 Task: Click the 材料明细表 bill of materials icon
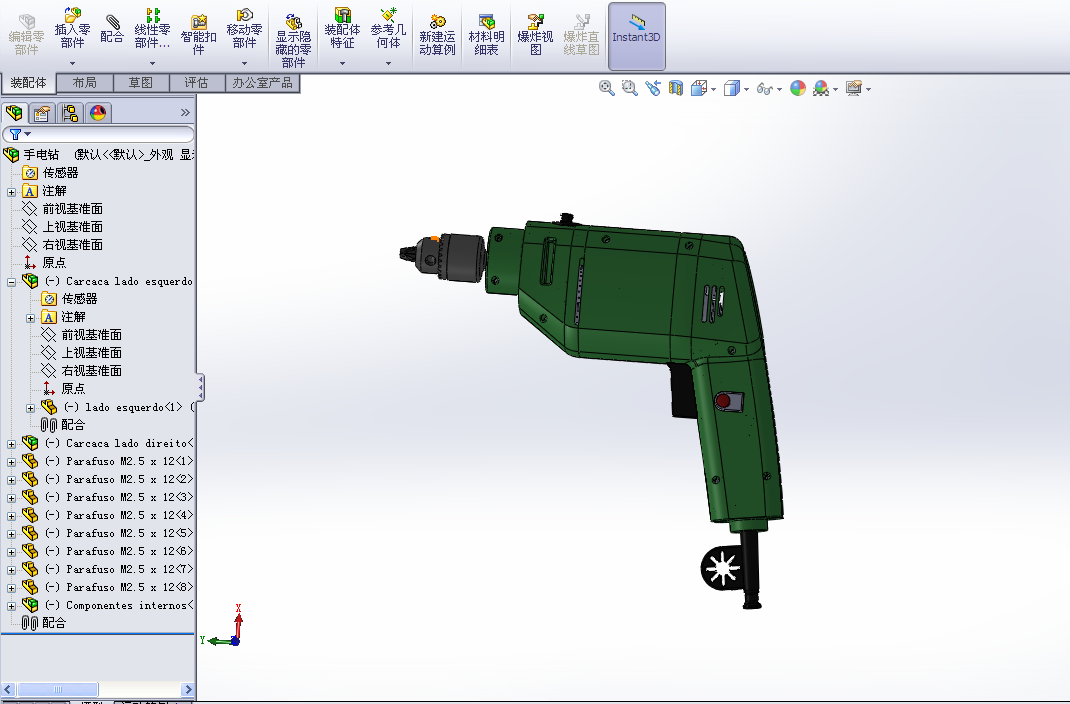pos(486,34)
